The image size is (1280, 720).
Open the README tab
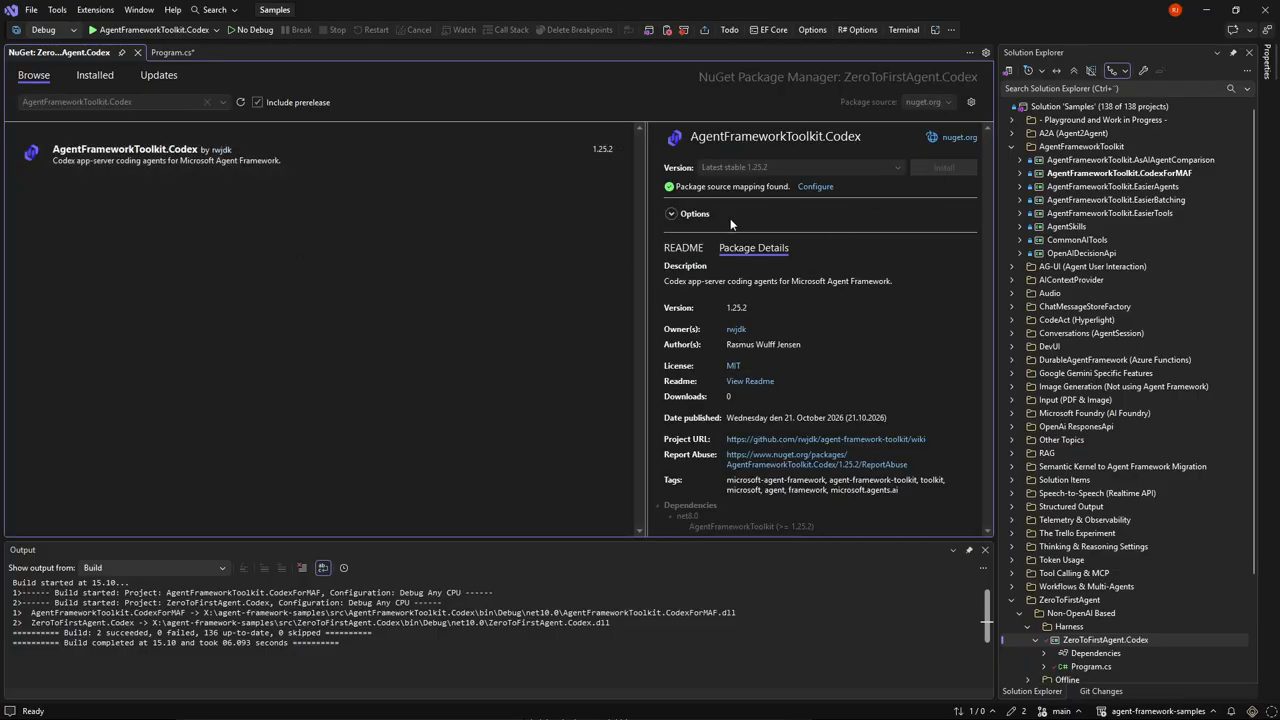683,248
